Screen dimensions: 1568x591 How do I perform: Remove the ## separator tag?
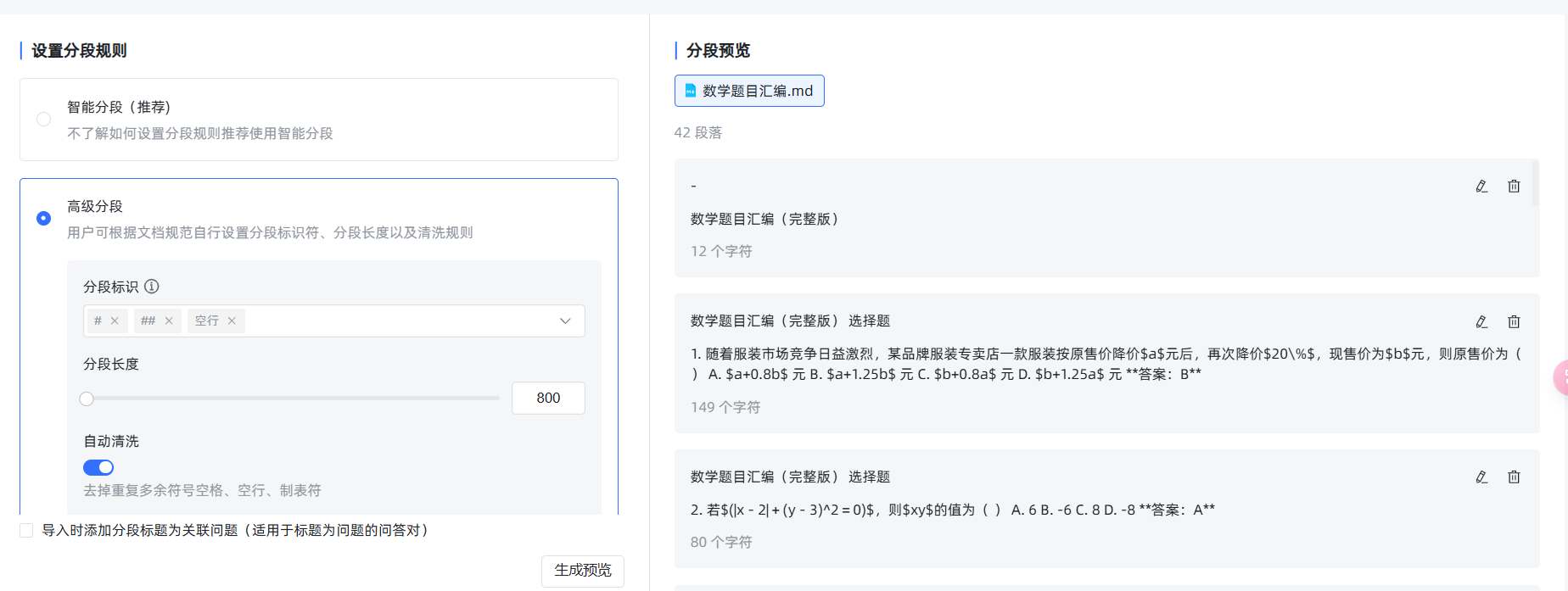coord(169,321)
